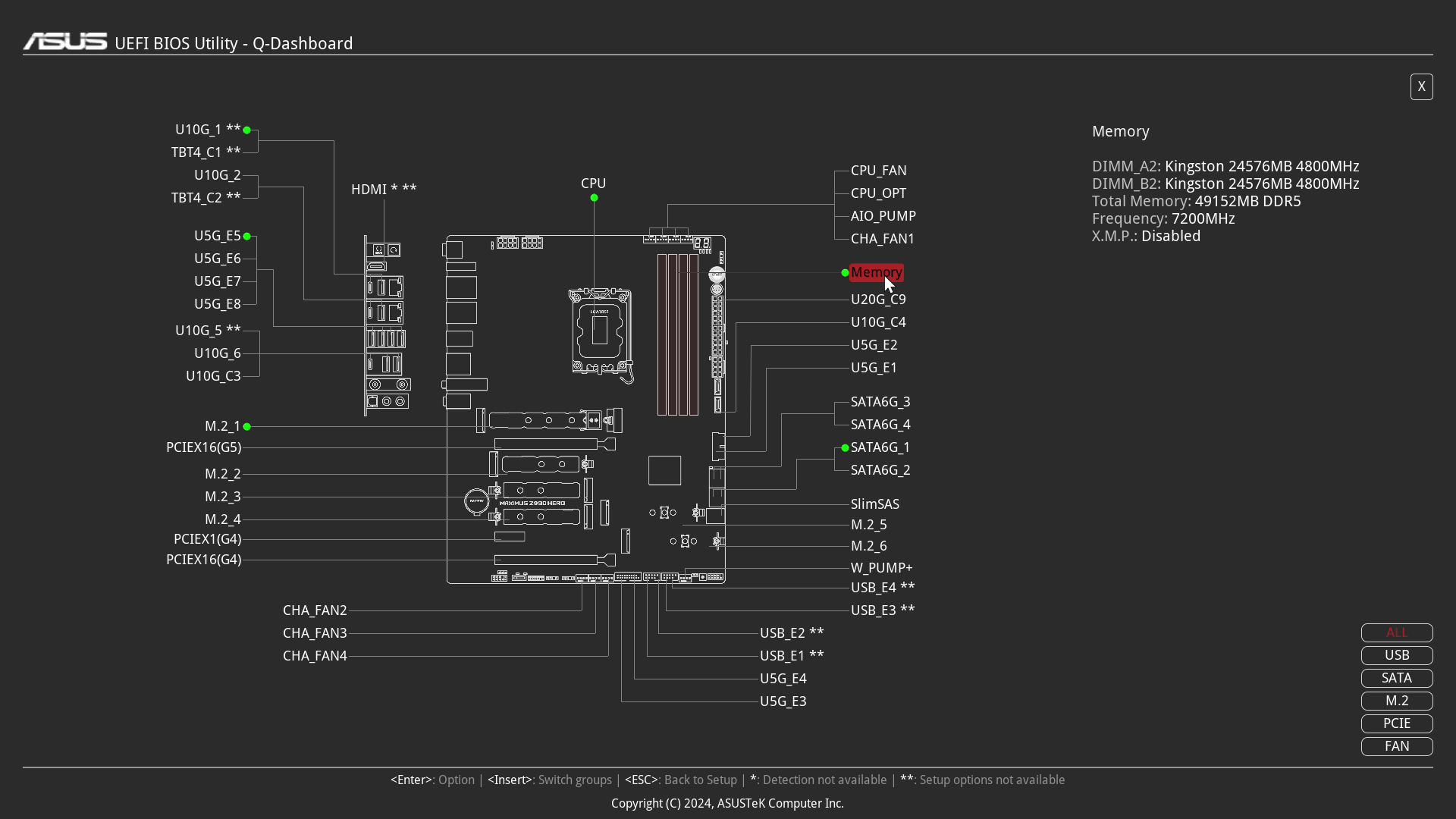
Task: Toggle the FAN header filter
Action: (1396, 746)
